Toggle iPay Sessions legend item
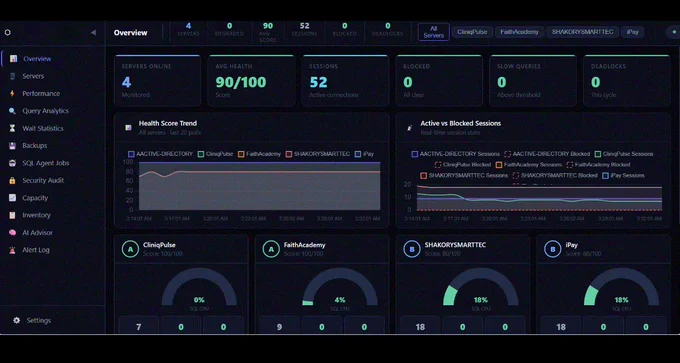 (x=624, y=176)
